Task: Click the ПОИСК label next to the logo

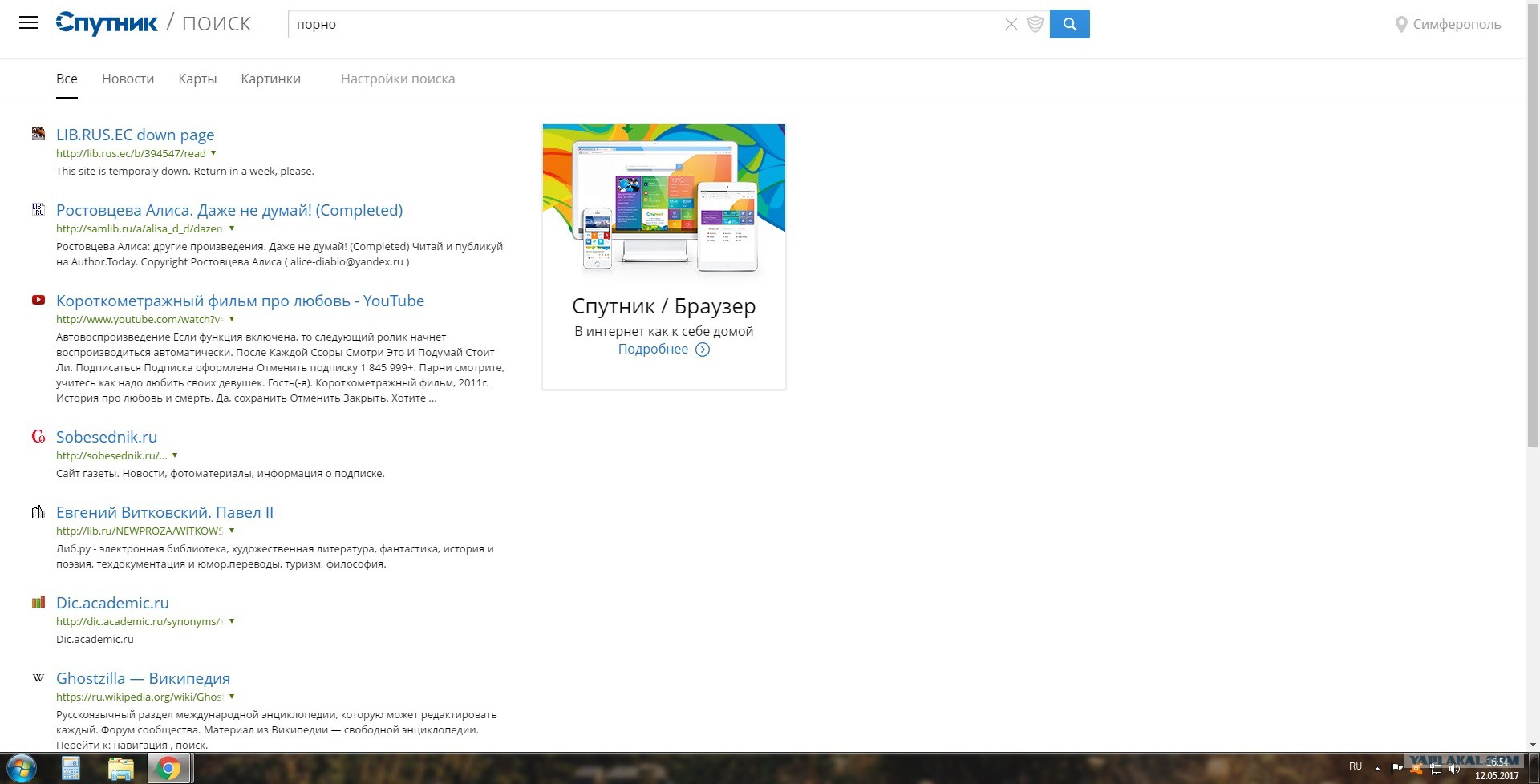Action: pos(217,24)
